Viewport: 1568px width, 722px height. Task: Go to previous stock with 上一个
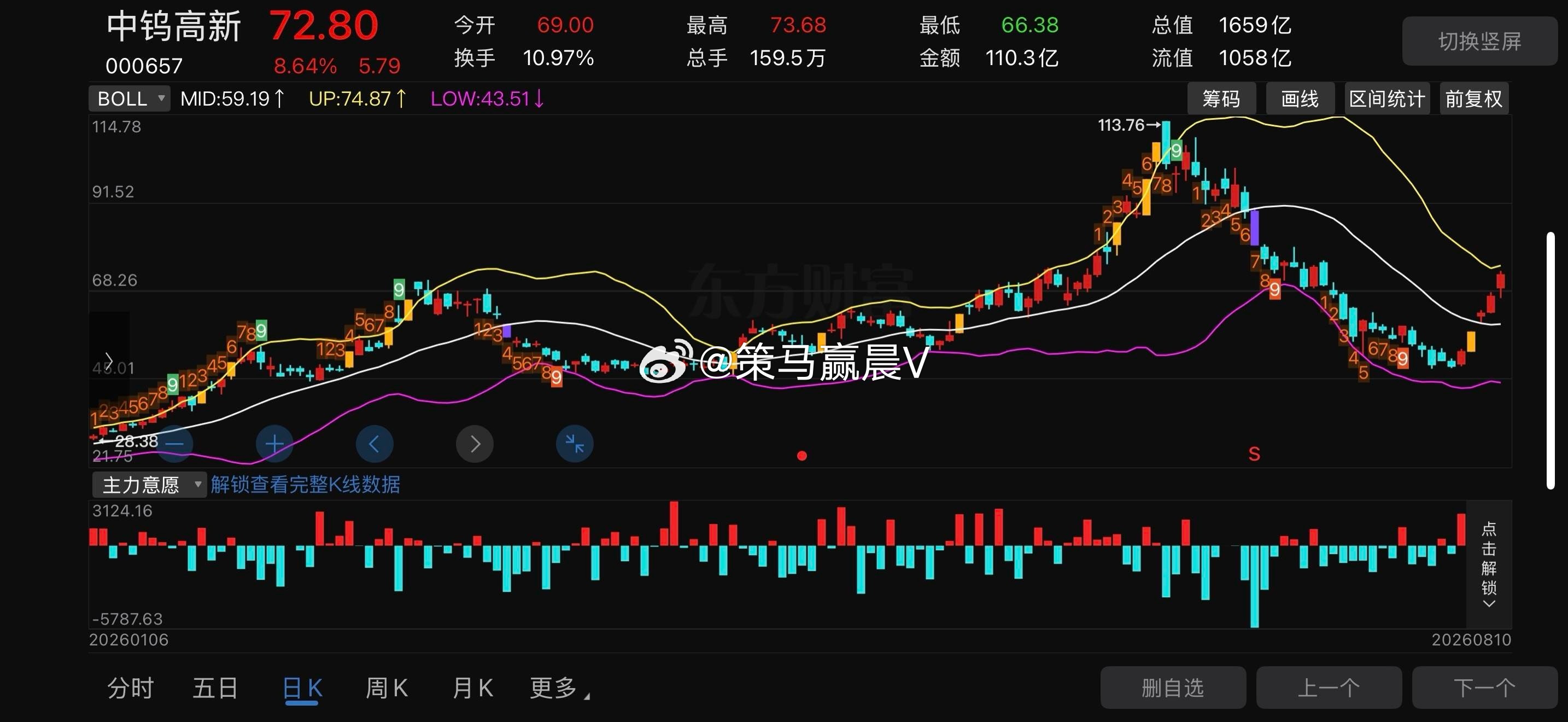[x=1329, y=688]
